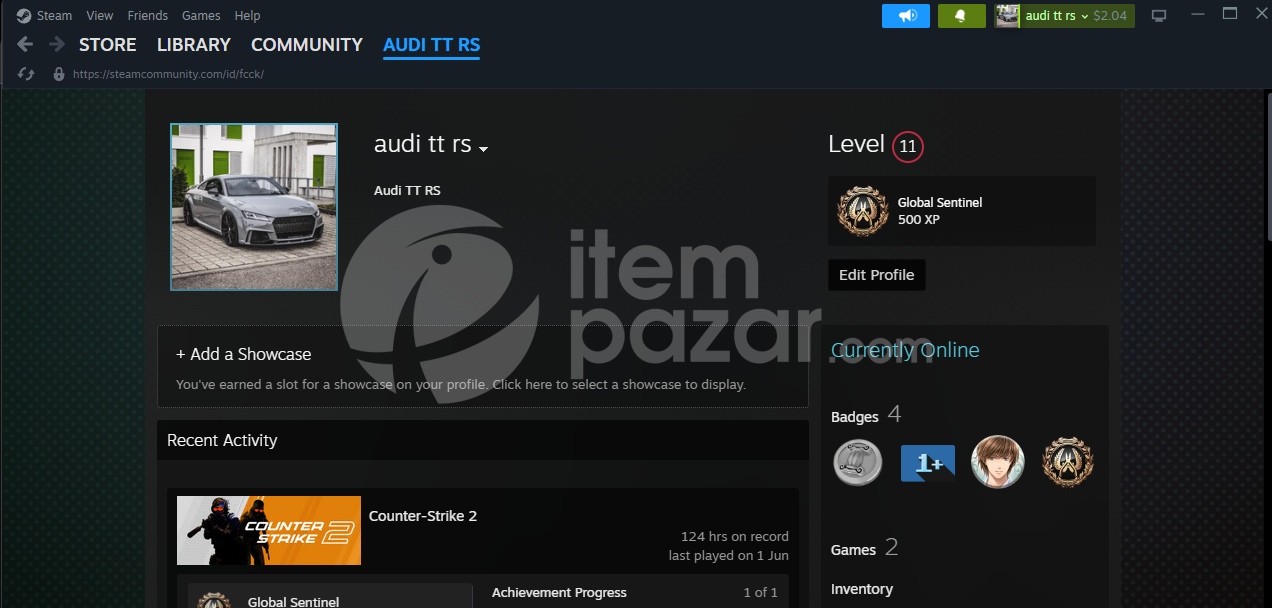The image size is (1272, 608).
Task: Select the AUDI TT RS profile tab
Action: [431, 45]
